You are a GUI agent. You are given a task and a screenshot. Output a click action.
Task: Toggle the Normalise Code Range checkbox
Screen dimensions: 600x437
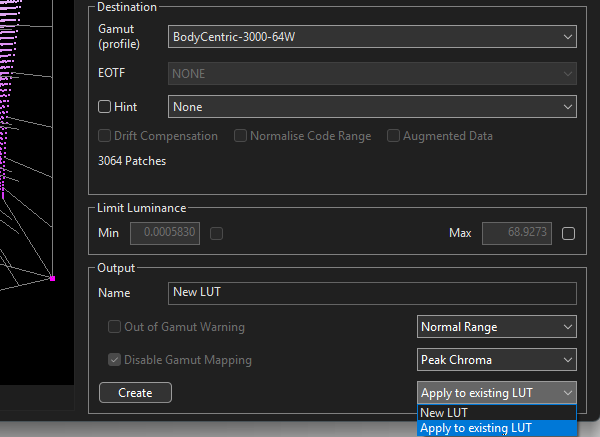[x=240, y=135]
